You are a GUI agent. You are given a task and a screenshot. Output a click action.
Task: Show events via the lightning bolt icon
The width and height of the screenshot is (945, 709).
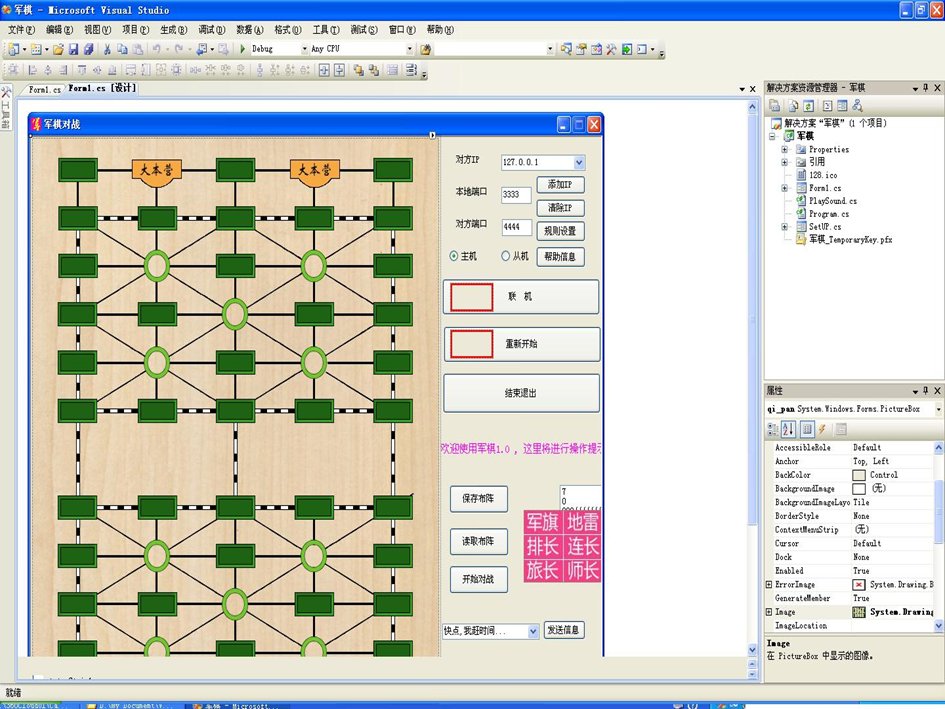click(x=822, y=429)
